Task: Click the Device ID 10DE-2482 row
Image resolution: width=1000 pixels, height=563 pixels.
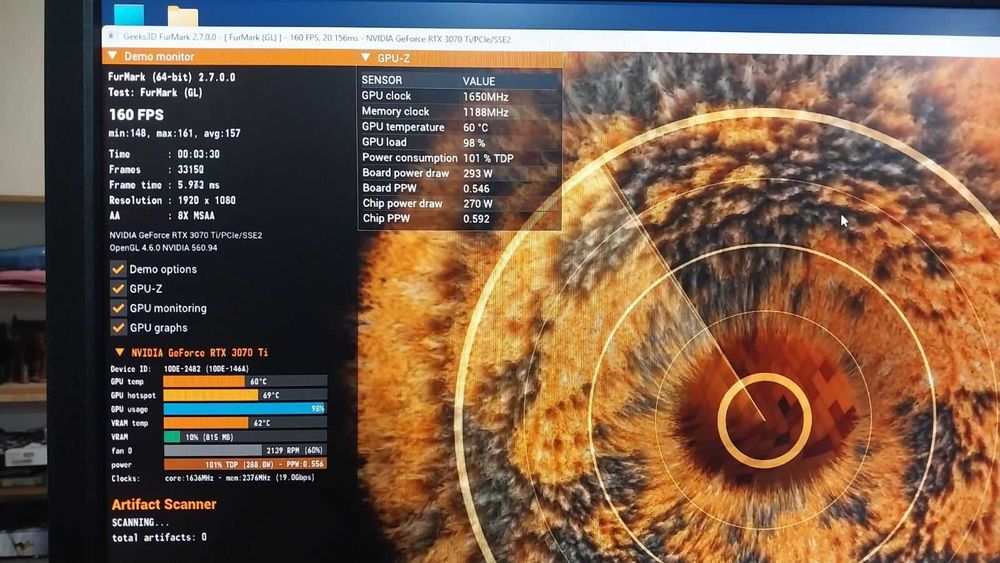Action: [x=179, y=369]
